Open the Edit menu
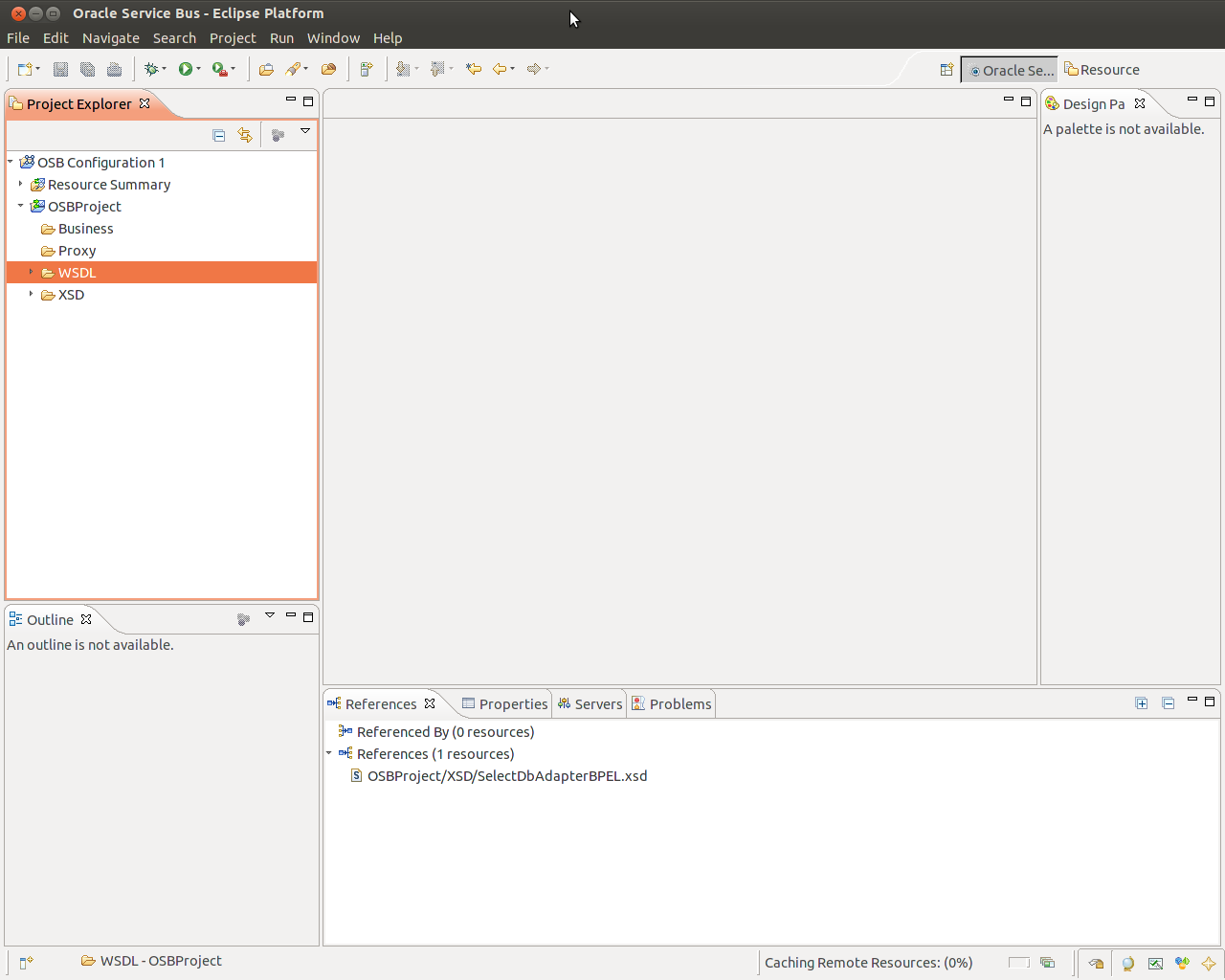Screen dimensions: 1225x980 pos(56,38)
